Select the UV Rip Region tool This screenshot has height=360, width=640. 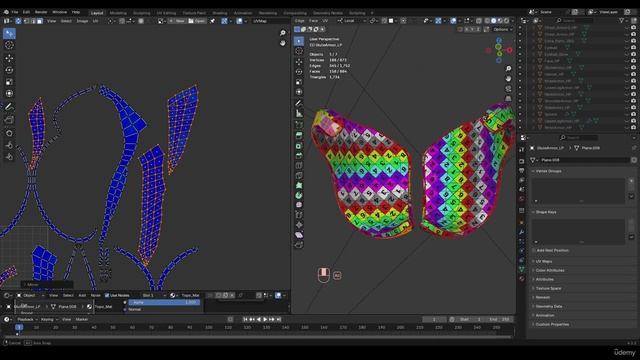pyautogui.click(x=9, y=120)
